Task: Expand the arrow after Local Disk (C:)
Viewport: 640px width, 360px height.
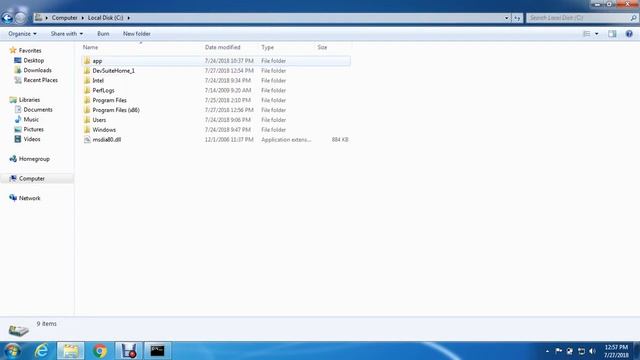Action: point(129,18)
